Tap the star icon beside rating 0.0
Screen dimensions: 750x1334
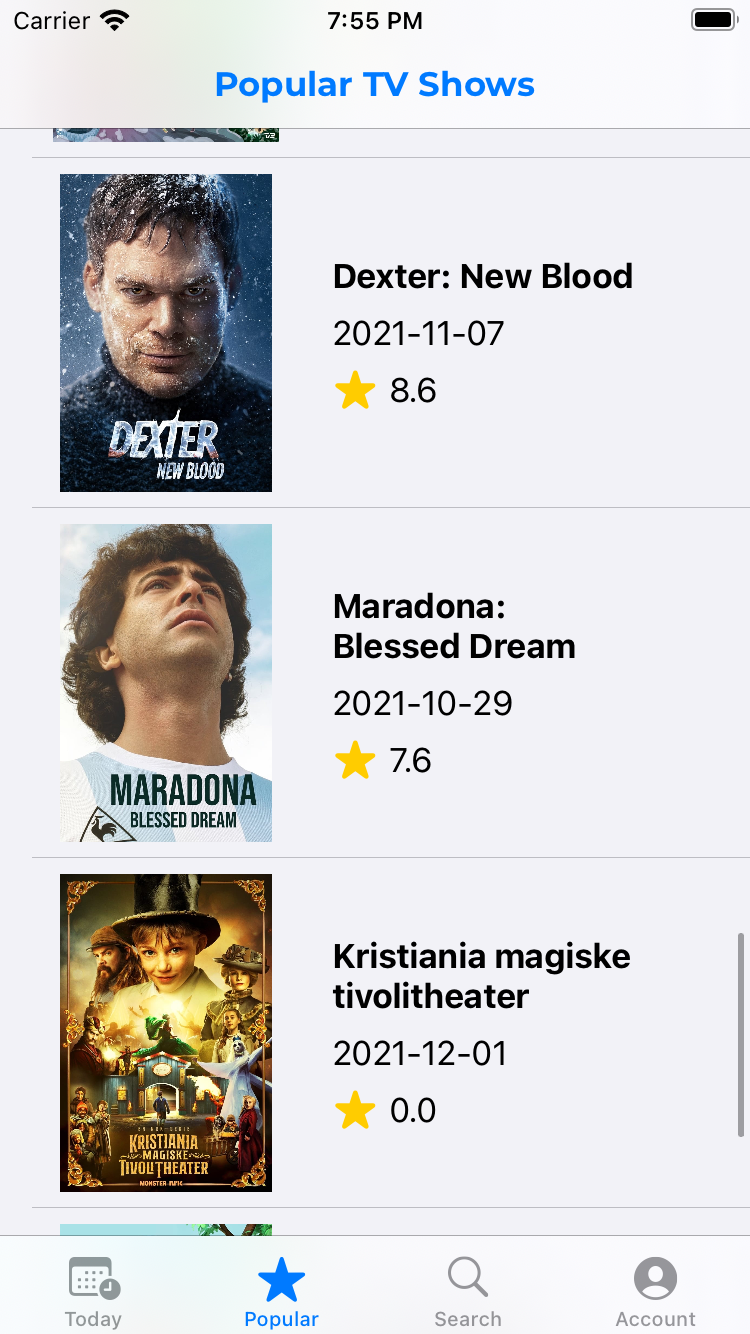[x=355, y=1111]
